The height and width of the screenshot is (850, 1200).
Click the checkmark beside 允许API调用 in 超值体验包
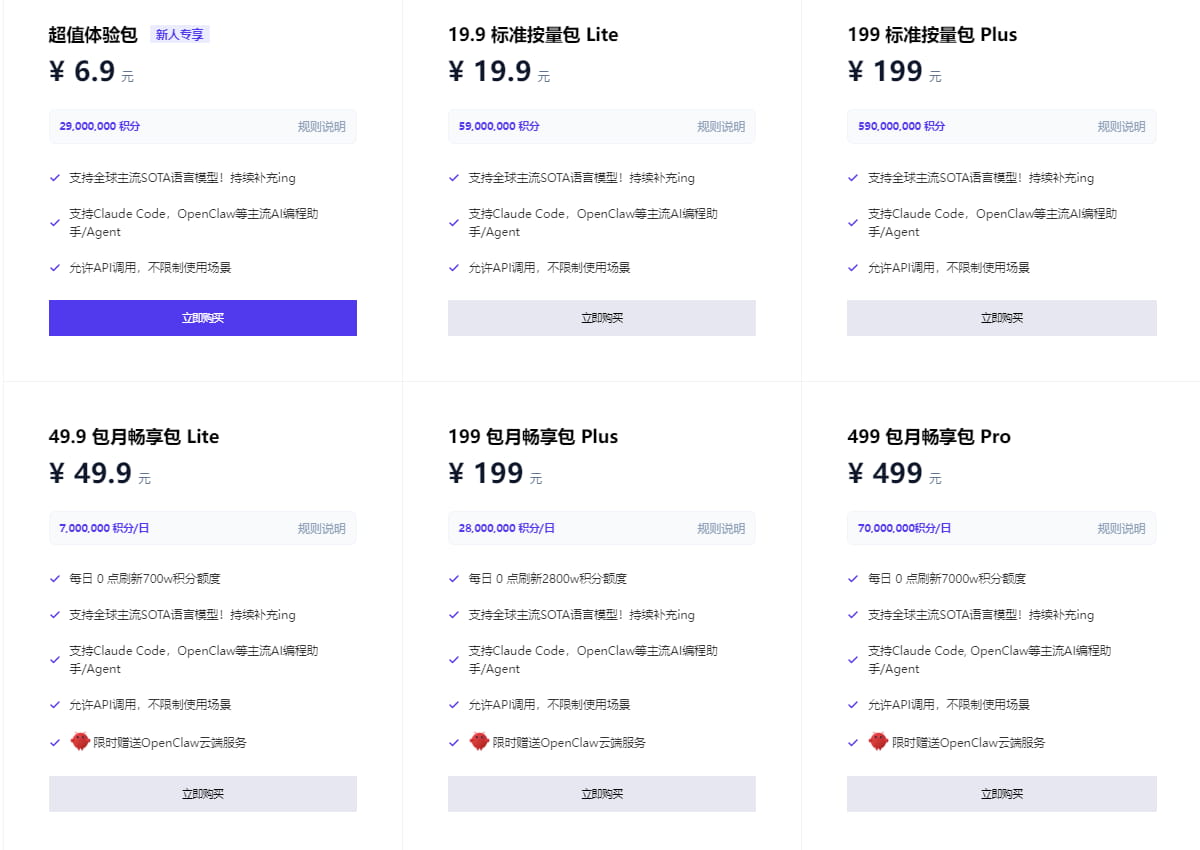coord(54,267)
